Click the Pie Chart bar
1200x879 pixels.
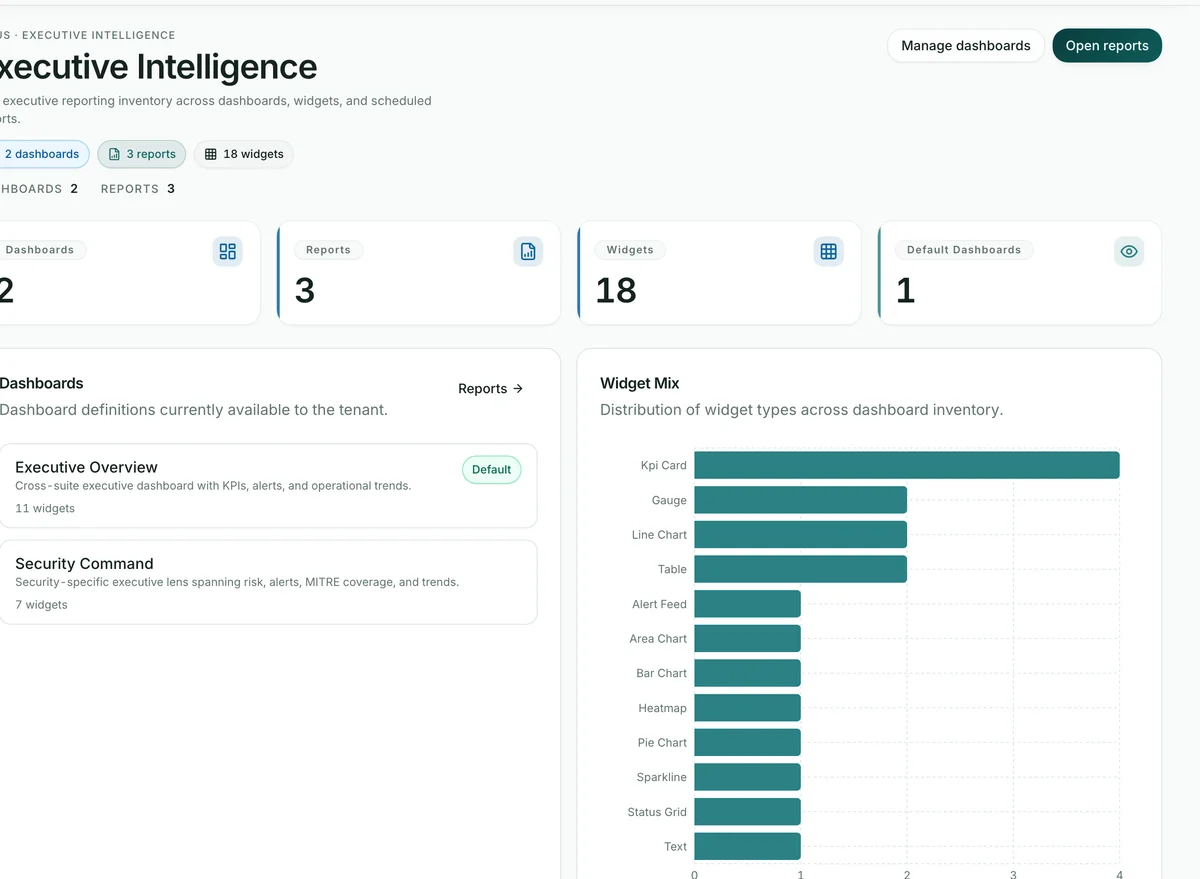coord(748,743)
